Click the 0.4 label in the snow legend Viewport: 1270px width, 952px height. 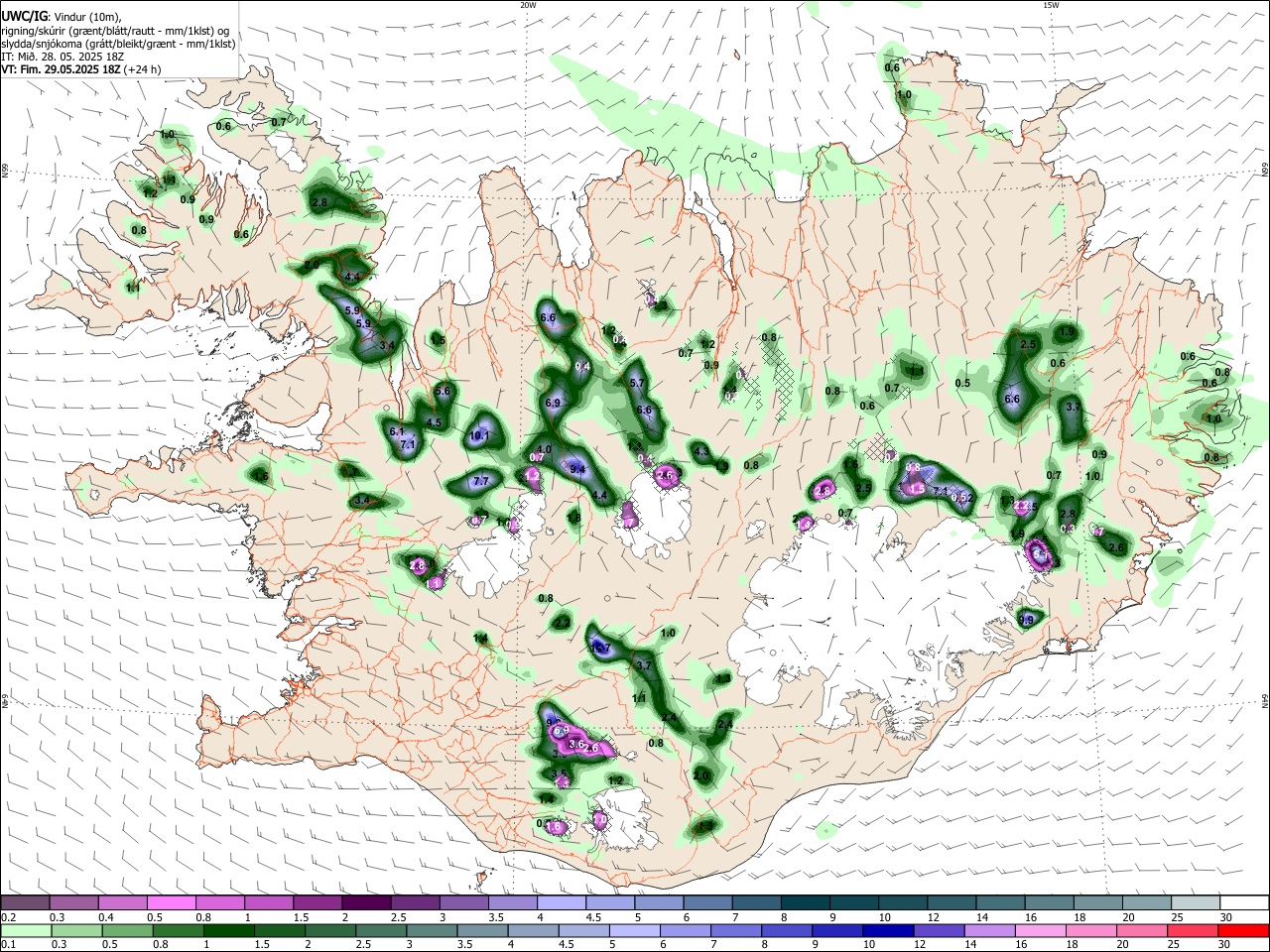click(x=106, y=917)
